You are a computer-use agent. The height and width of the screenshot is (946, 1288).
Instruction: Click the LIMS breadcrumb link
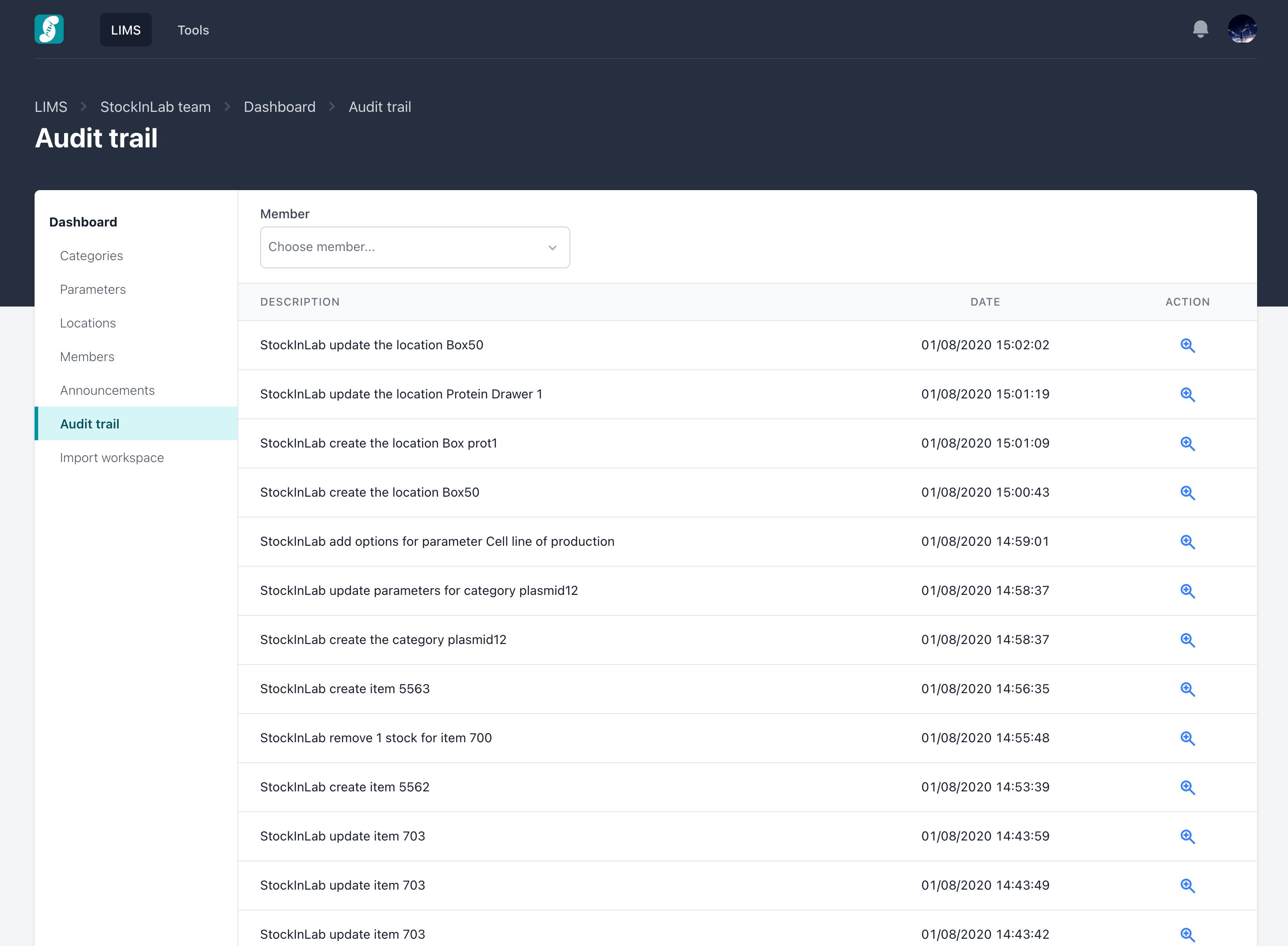tap(51, 107)
